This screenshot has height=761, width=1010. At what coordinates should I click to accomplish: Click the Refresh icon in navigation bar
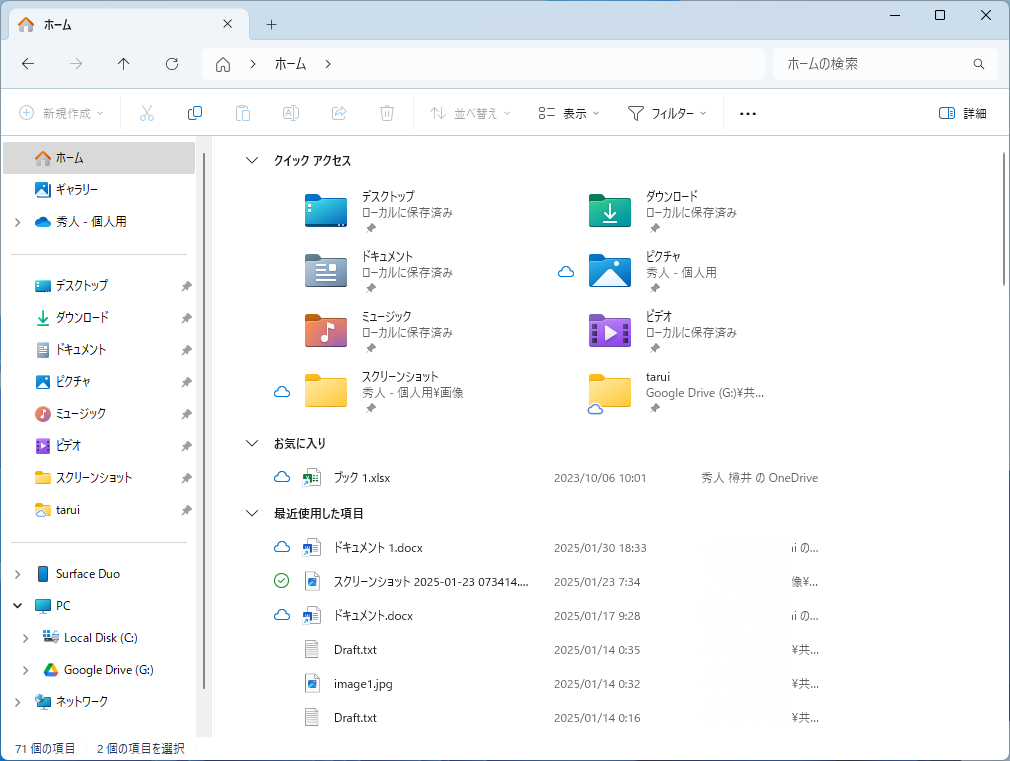tap(172, 64)
